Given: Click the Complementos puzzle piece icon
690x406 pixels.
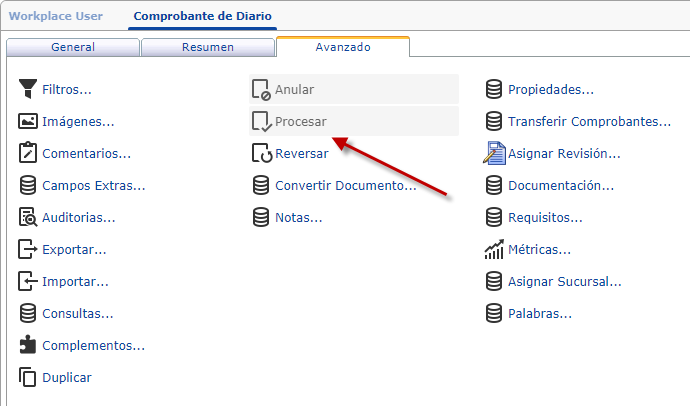Looking at the screenshot, I should 28,345.
